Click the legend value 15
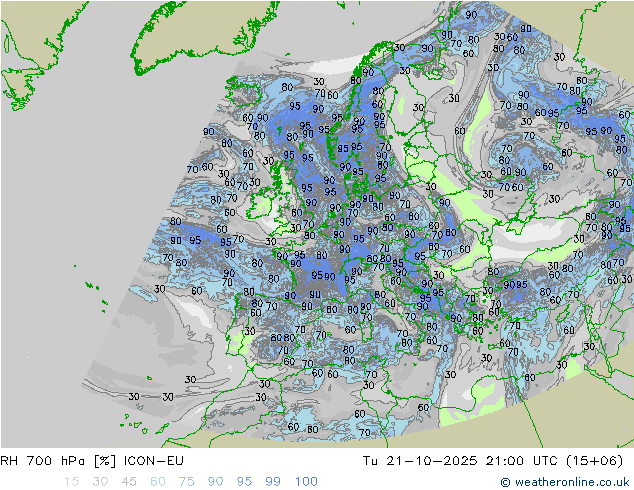 [71, 482]
